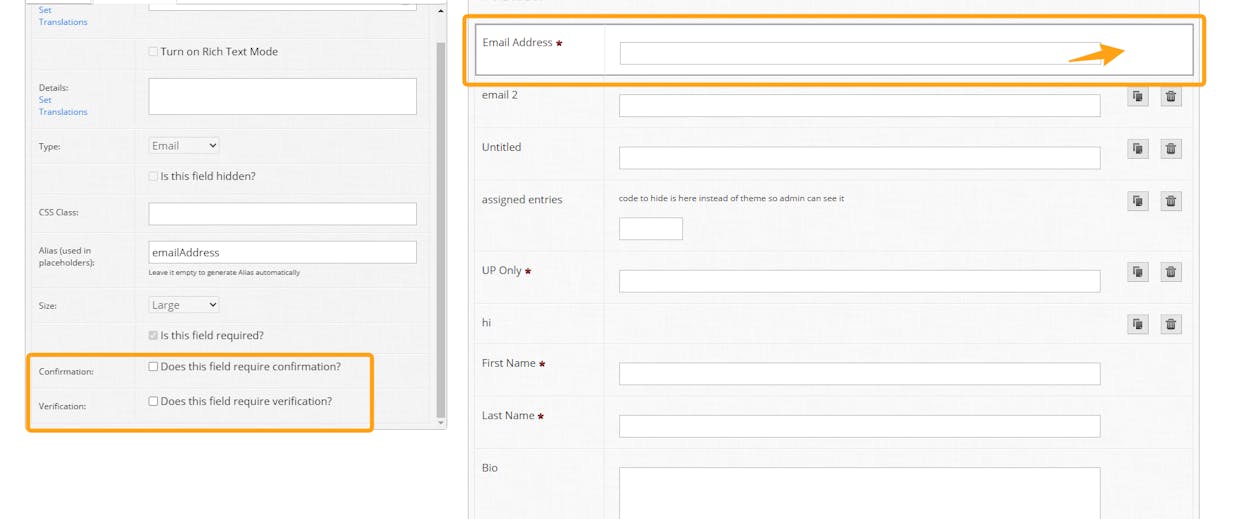Duplicate the email 2 field
This screenshot has height=519, width=1240.
click(x=1138, y=97)
